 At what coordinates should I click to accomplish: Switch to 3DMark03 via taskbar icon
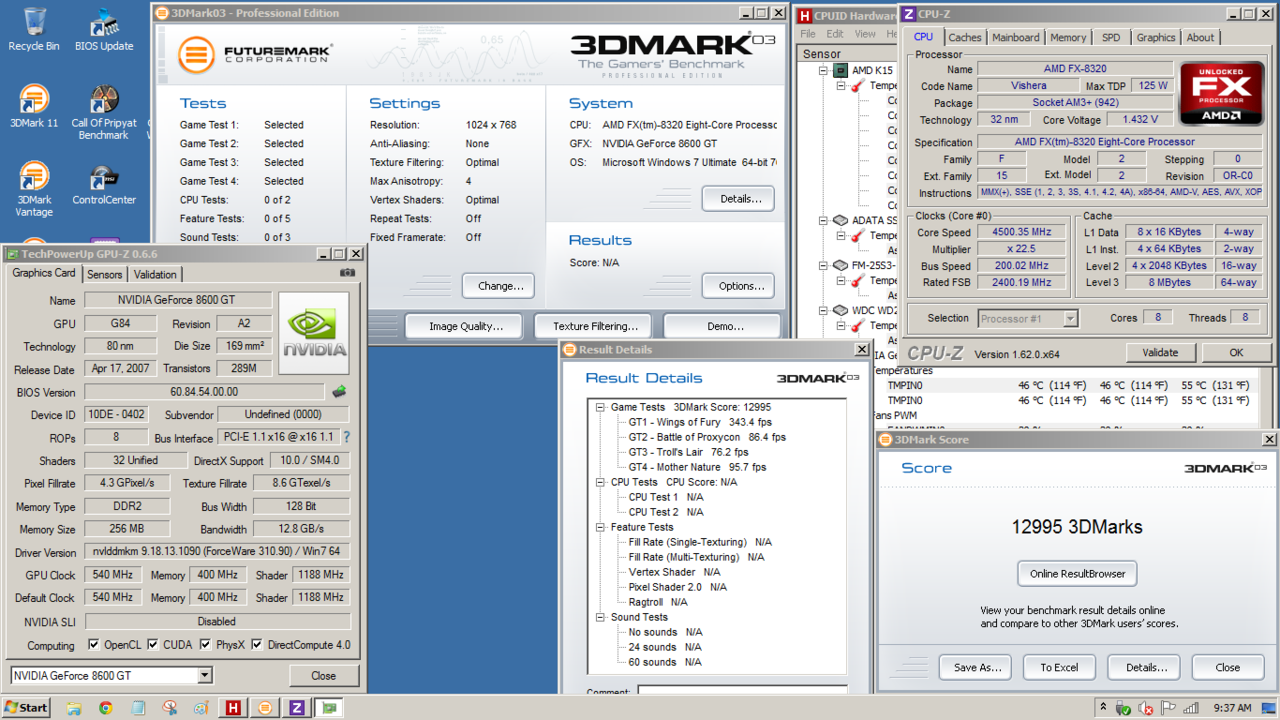coord(265,707)
